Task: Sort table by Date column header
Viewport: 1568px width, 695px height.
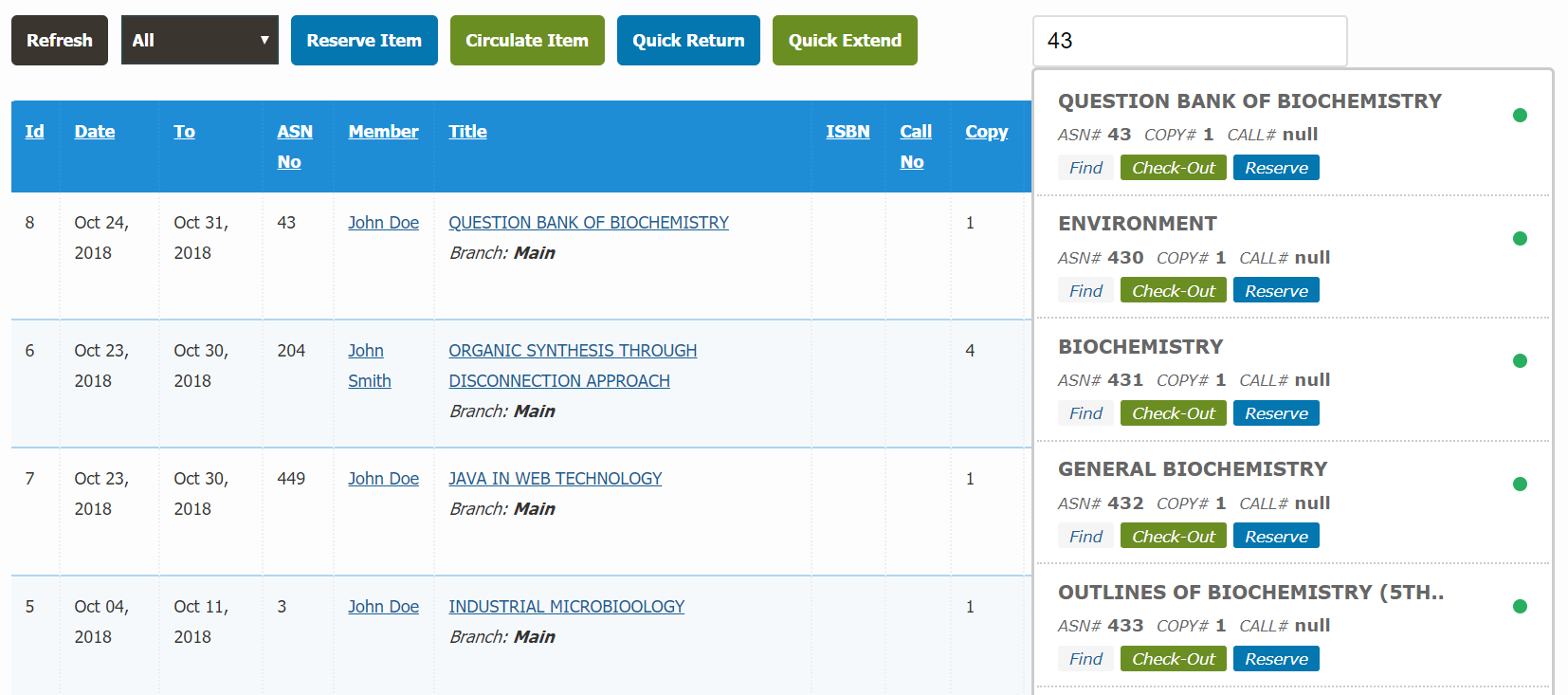Action: [95, 131]
